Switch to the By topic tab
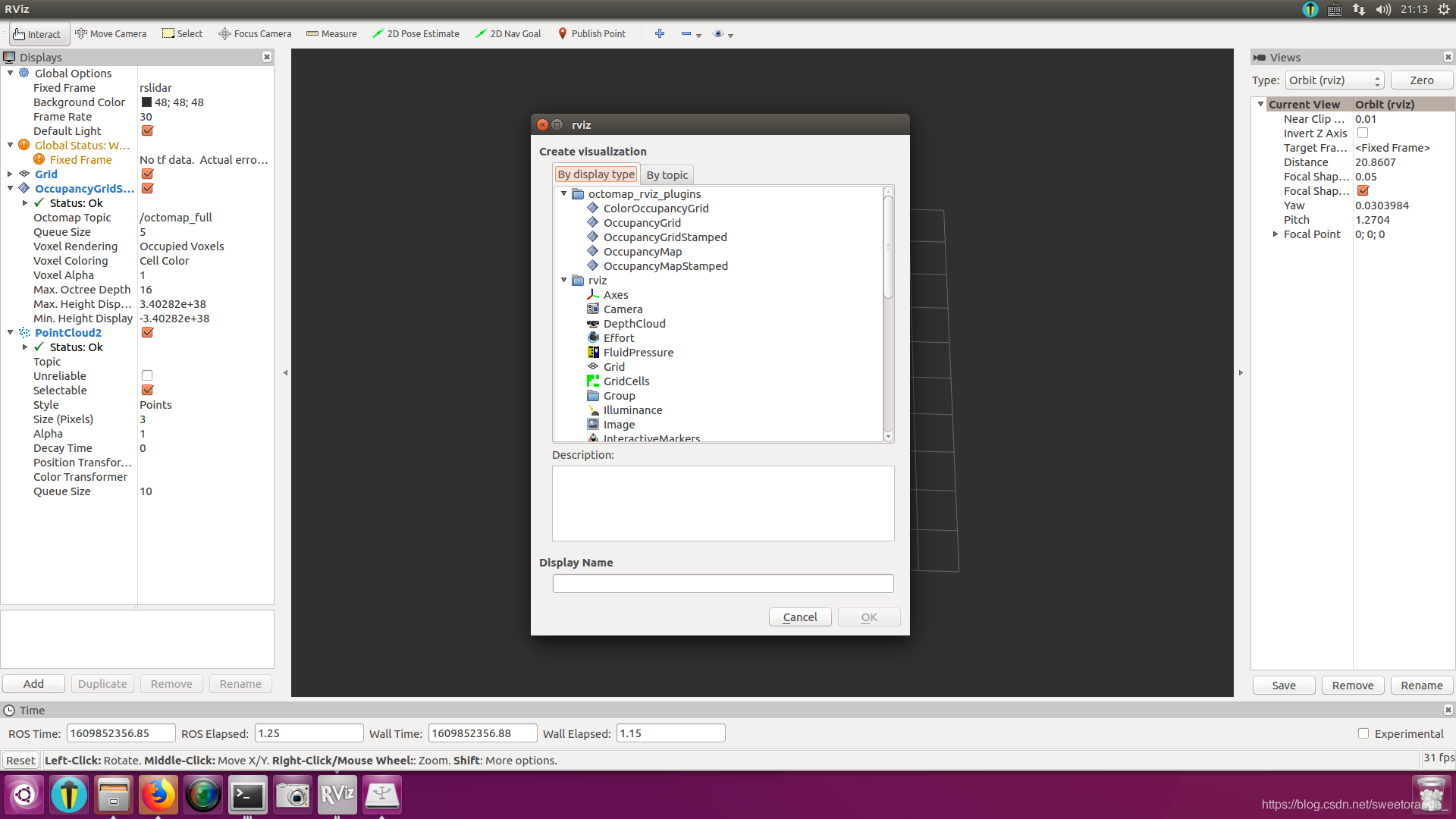1456x819 pixels. pos(667,175)
